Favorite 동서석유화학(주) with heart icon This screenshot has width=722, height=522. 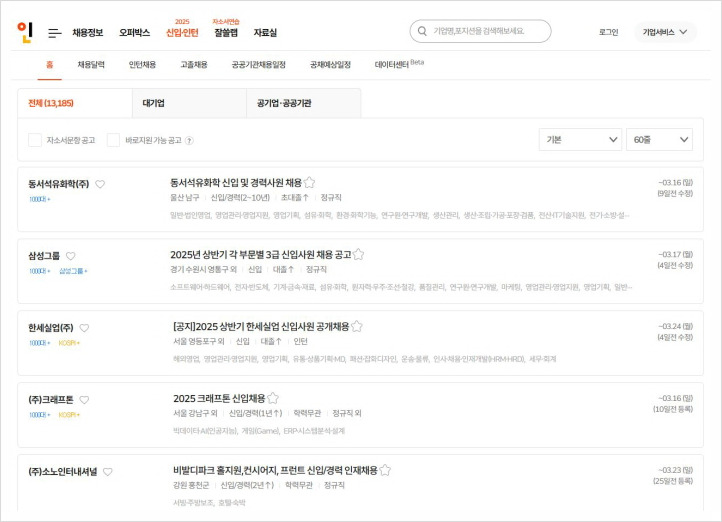tap(100, 184)
